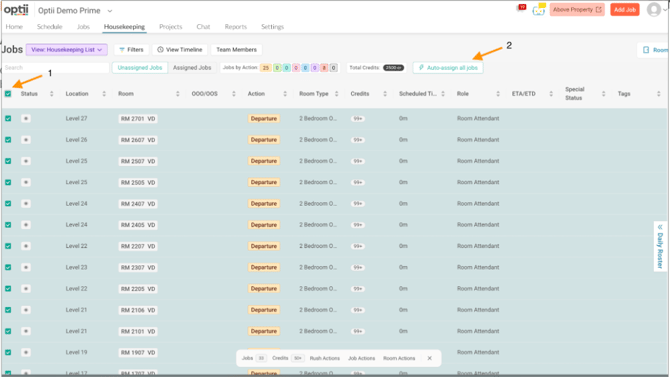Open the Filters button
Viewport: 670px width, 377px height.
[x=132, y=50]
